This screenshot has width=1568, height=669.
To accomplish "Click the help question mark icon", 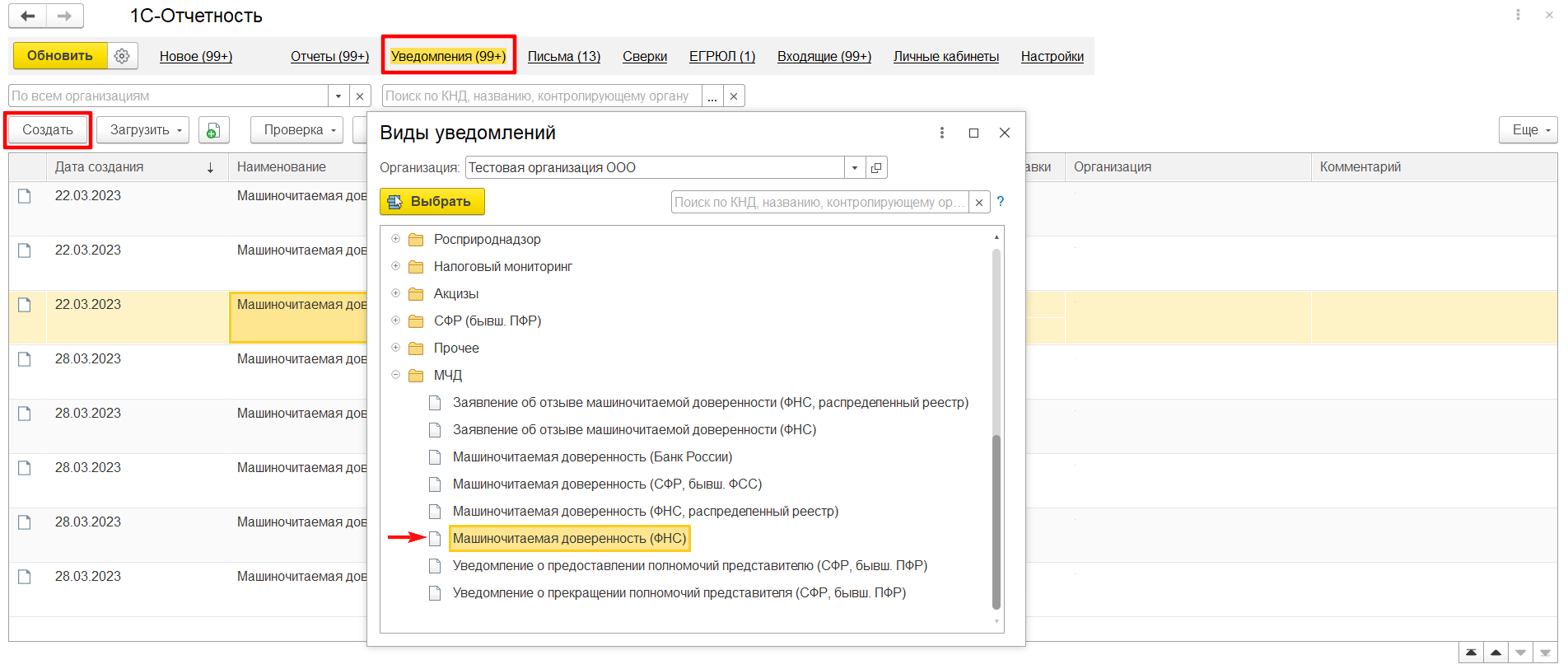I will point(1001,202).
